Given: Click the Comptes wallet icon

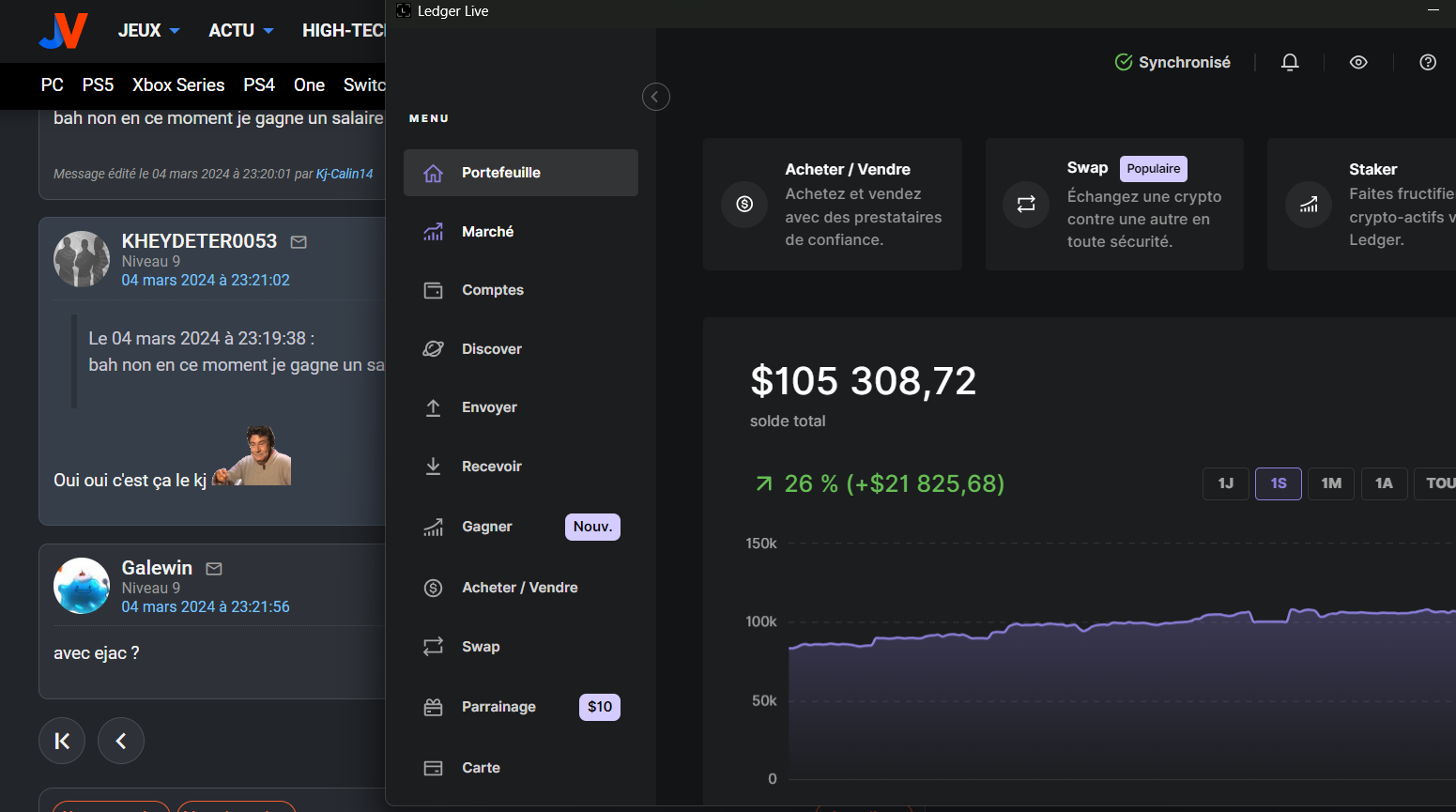Looking at the screenshot, I should (433, 291).
